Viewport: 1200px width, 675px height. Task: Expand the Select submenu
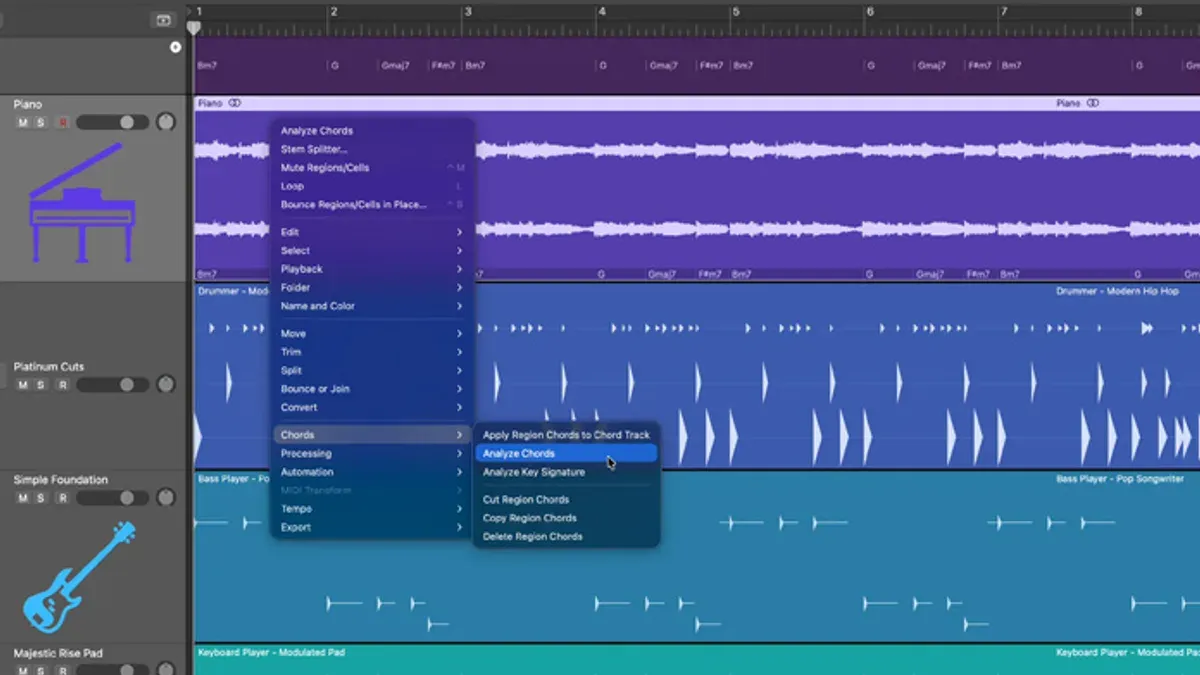pos(372,251)
